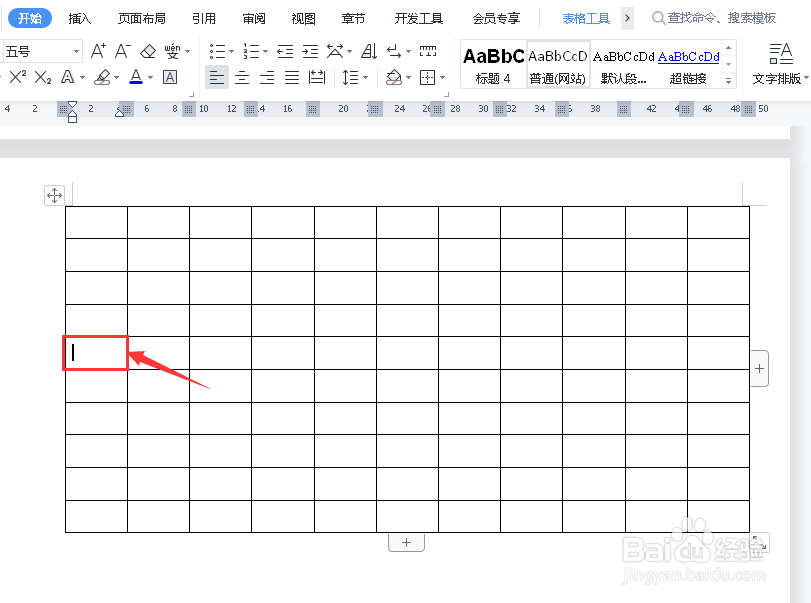This screenshot has width=811, height=603.
Task: Expand the highlight color dropdown arrow
Action: [x=116, y=78]
